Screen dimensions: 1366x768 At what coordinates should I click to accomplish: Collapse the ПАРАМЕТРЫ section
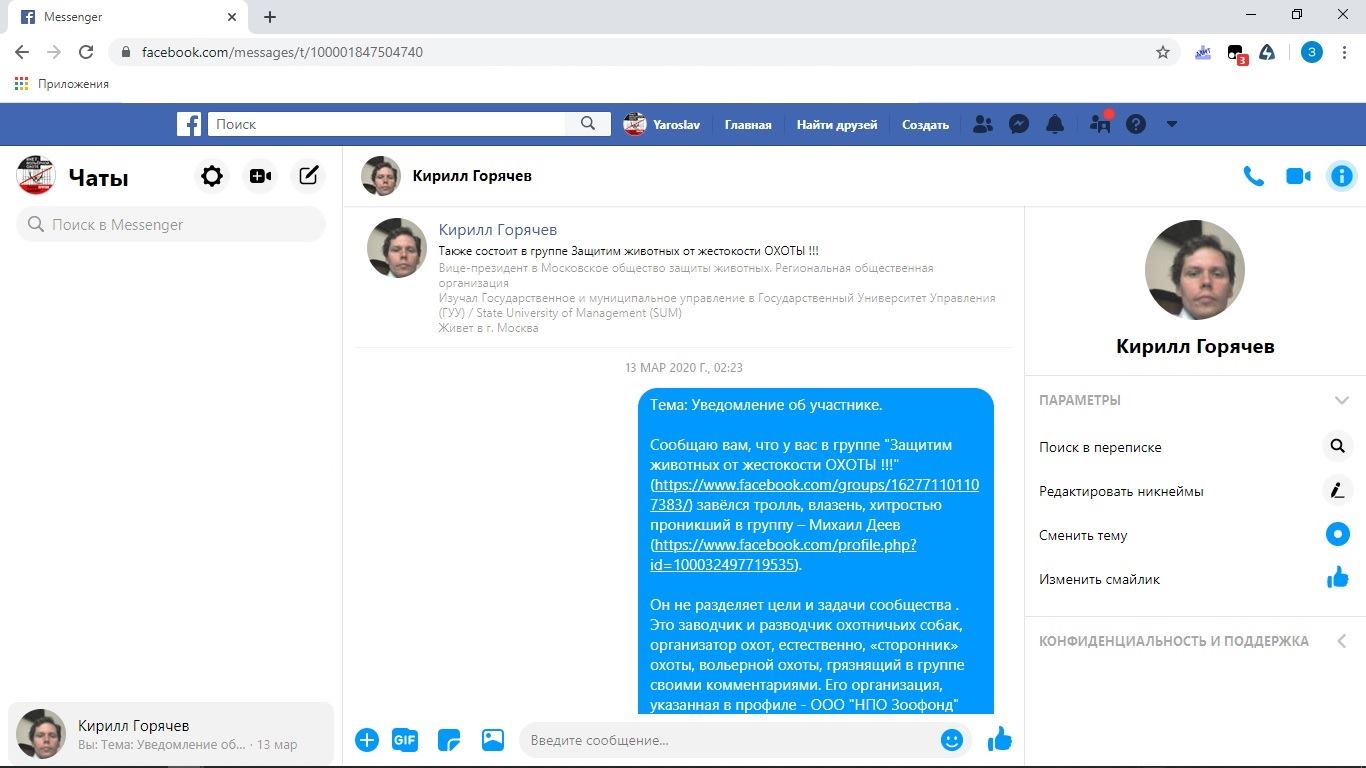[1341, 400]
